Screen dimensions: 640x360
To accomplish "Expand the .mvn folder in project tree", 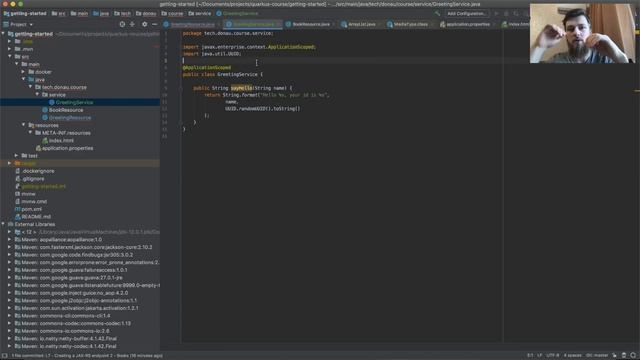I will [x=10, y=49].
